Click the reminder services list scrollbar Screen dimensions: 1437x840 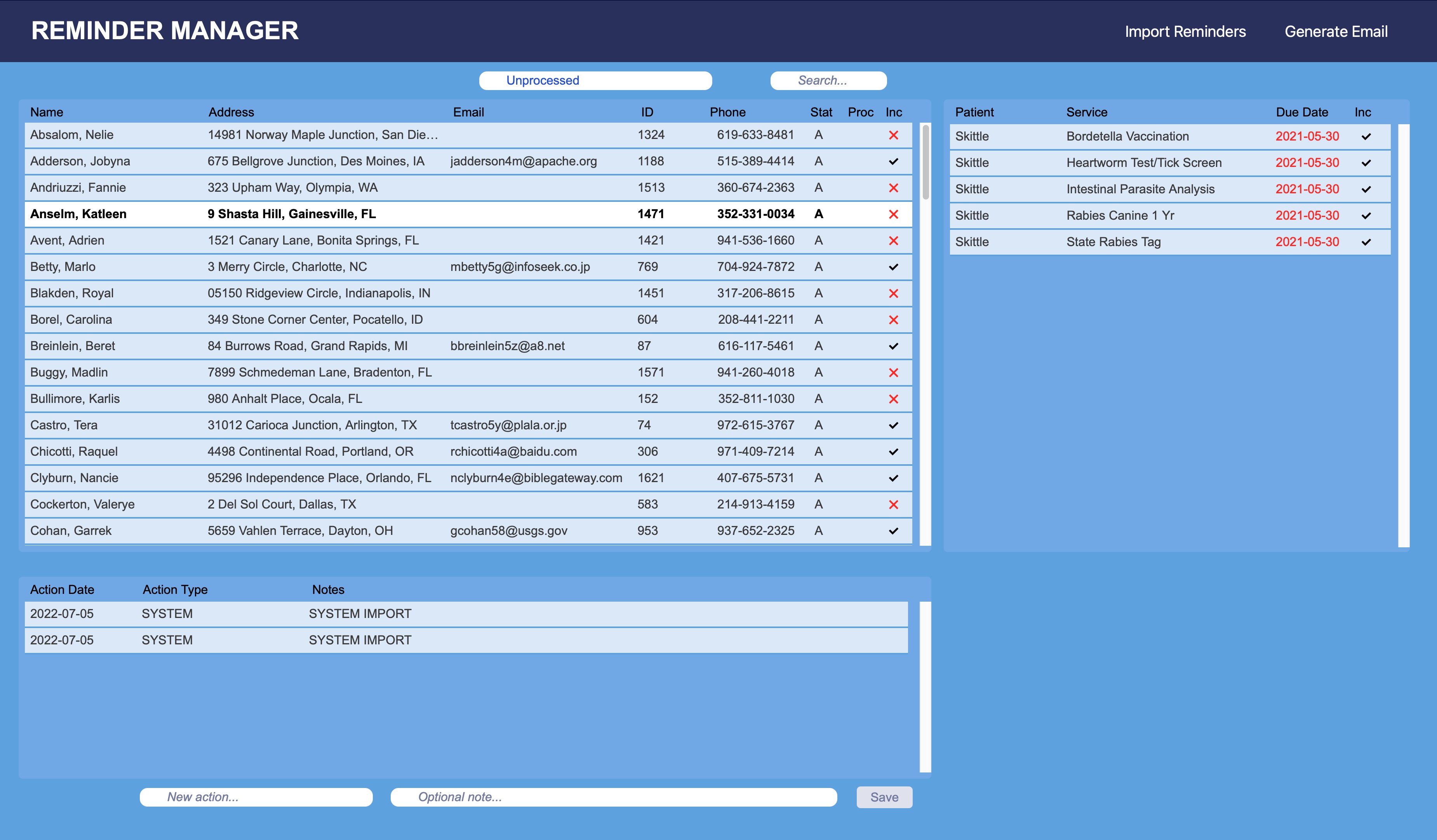(1403, 336)
